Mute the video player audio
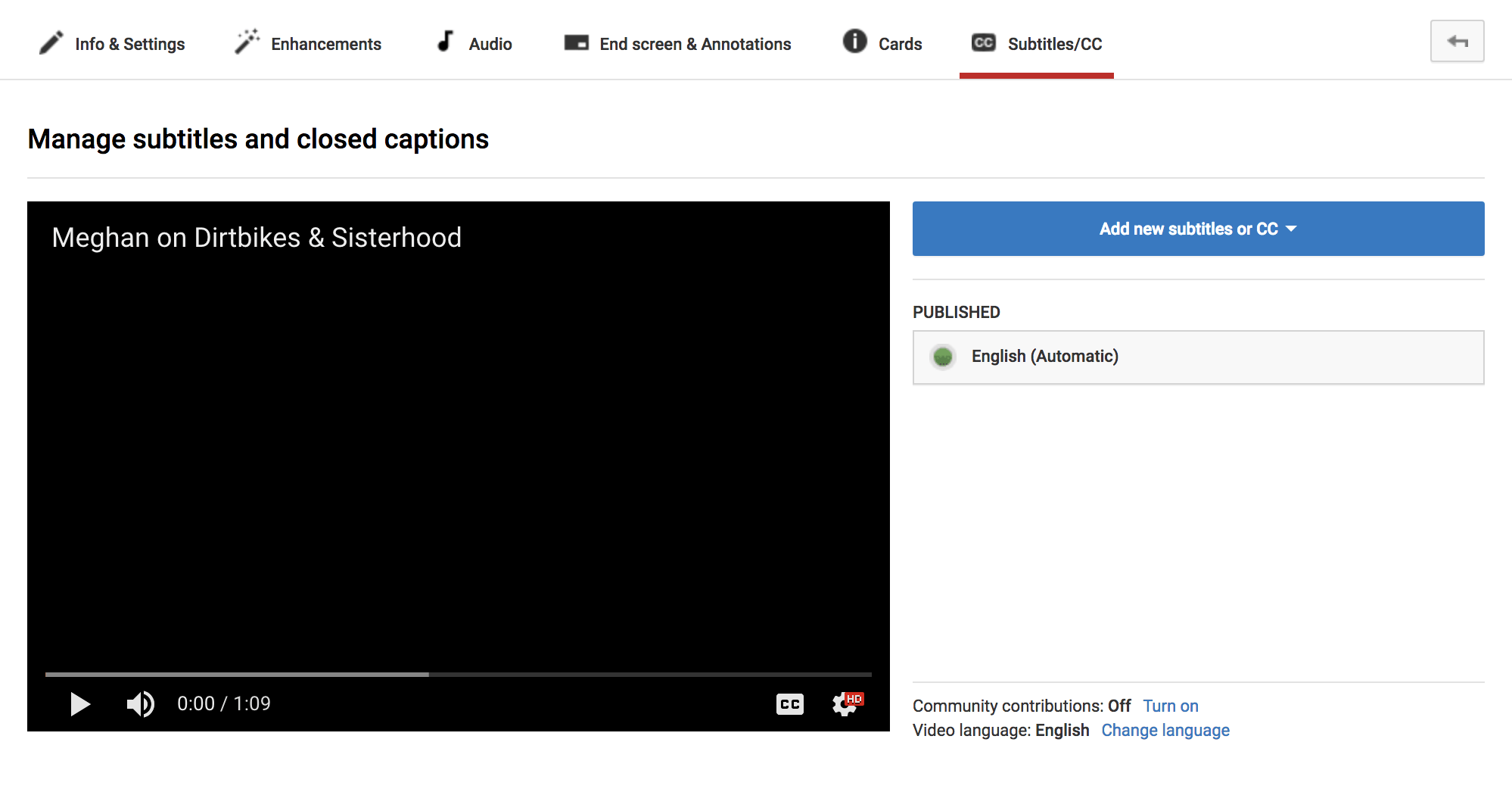 pyautogui.click(x=140, y=703)
